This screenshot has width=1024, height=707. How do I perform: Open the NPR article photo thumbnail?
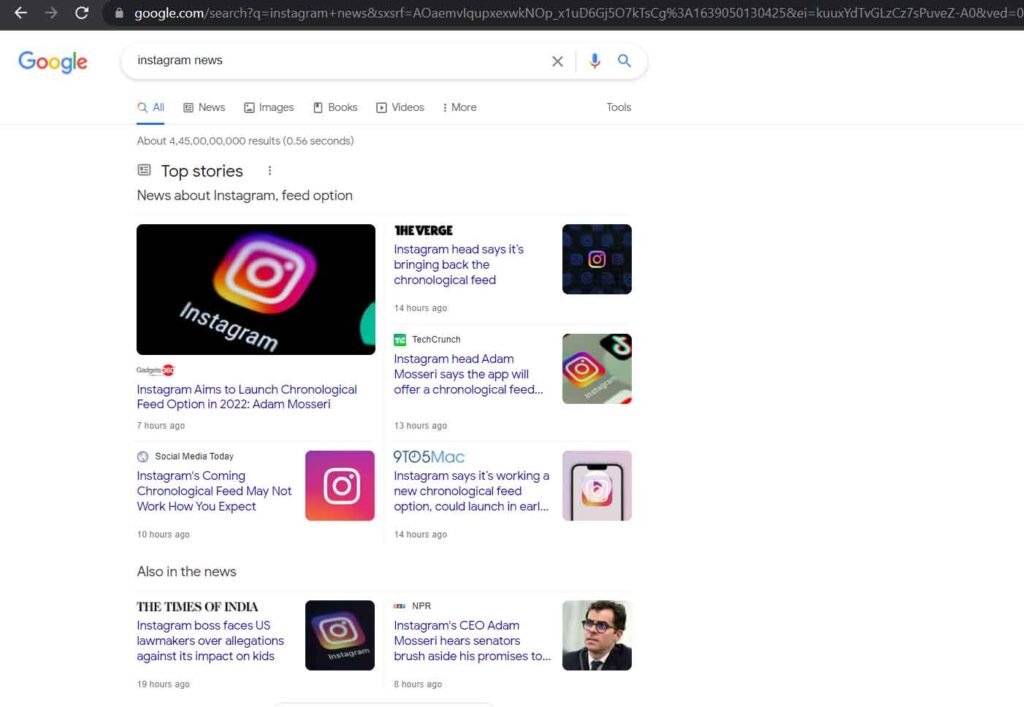[x=597, y=635]
